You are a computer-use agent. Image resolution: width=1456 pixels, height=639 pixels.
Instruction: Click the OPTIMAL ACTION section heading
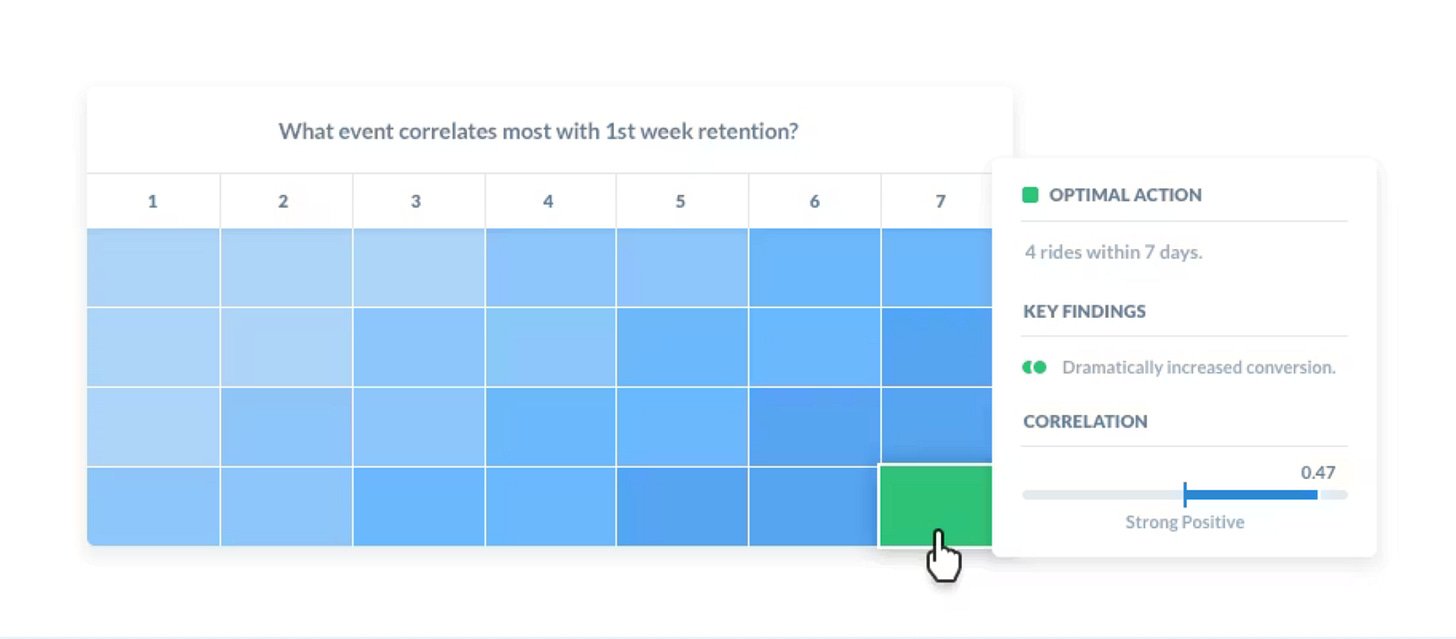tap(1124, 194)
